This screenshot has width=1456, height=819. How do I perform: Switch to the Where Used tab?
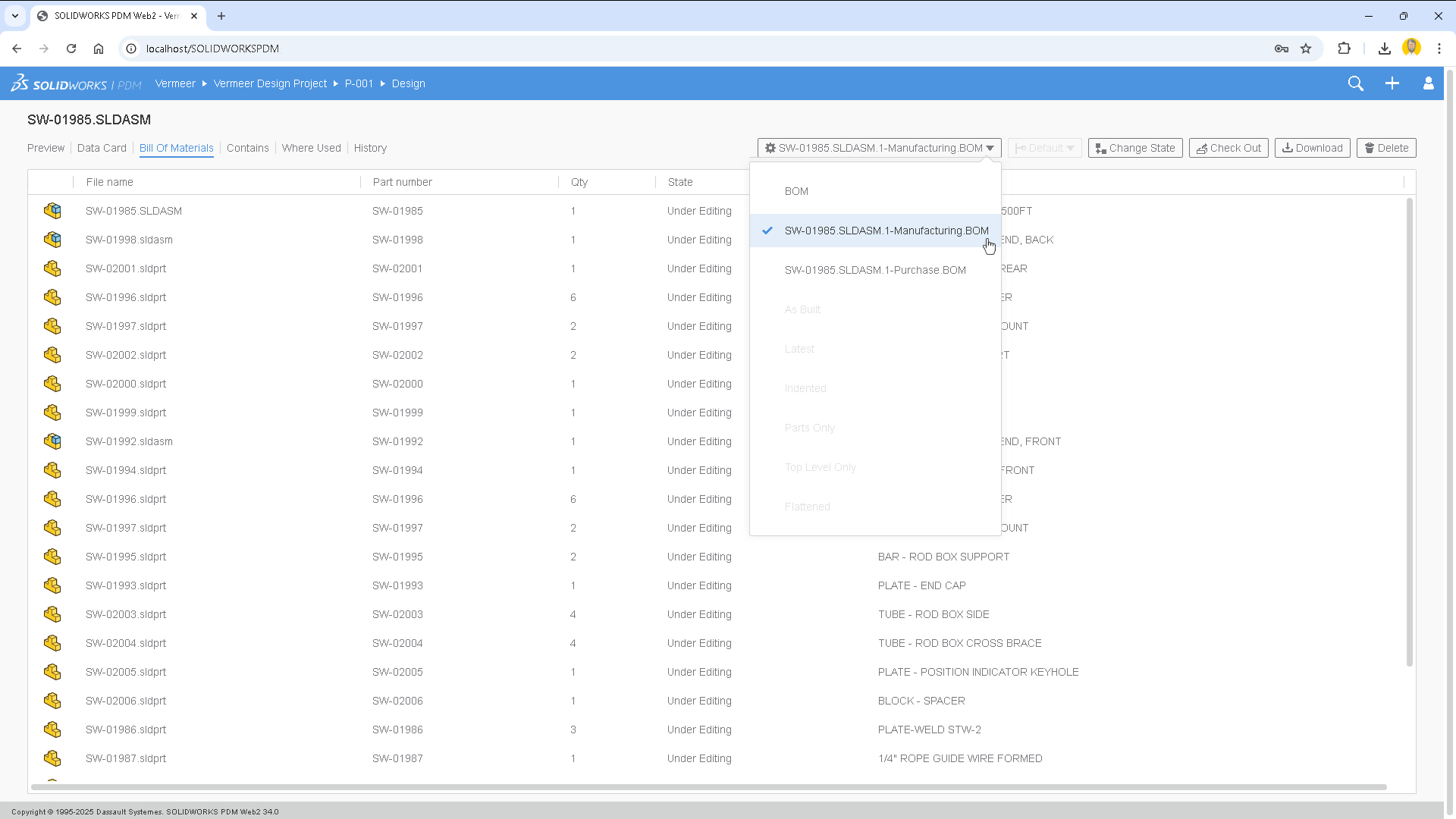point(311,148)
